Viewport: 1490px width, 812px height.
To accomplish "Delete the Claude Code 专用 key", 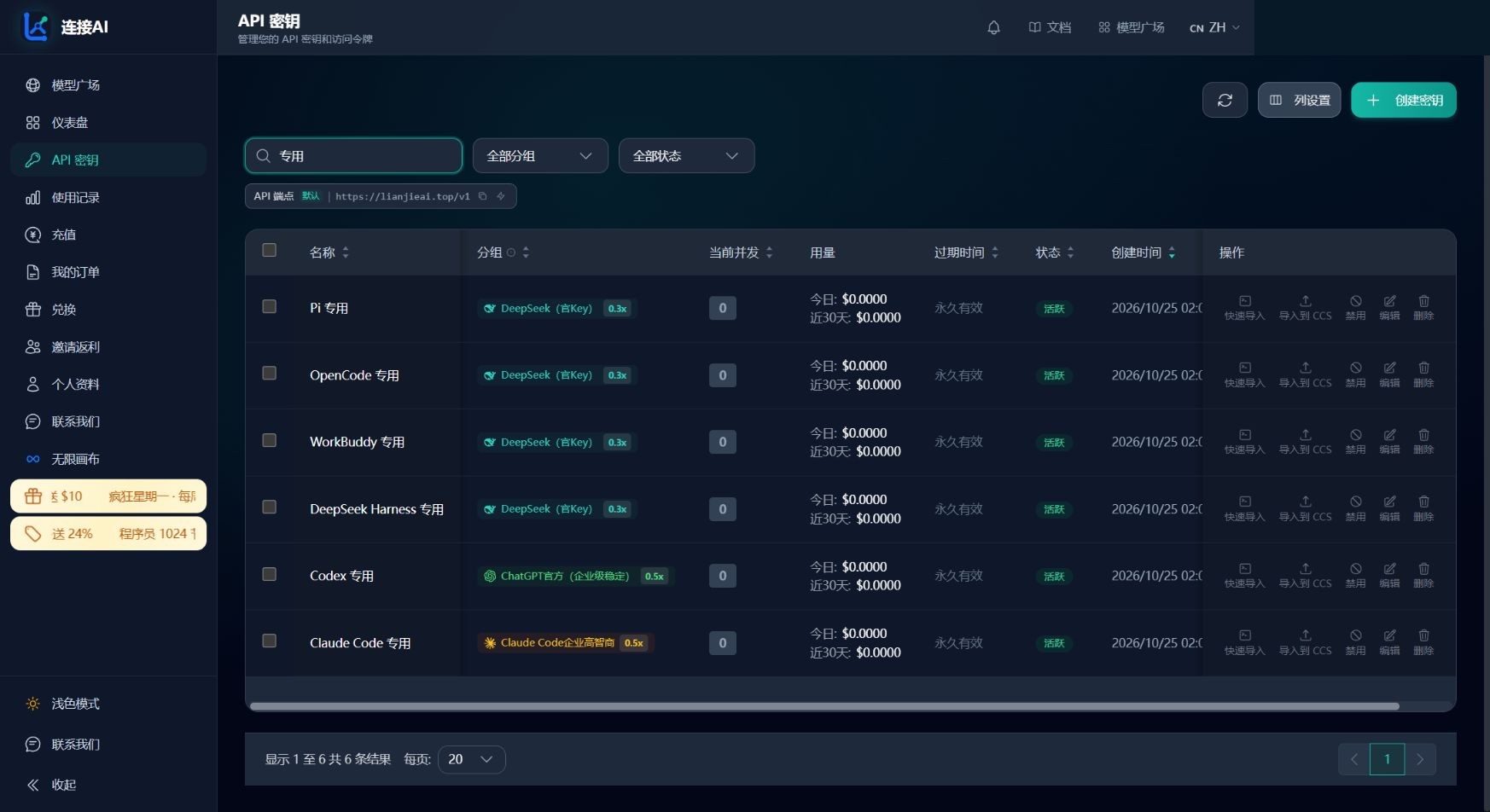I will point(1423,642).
